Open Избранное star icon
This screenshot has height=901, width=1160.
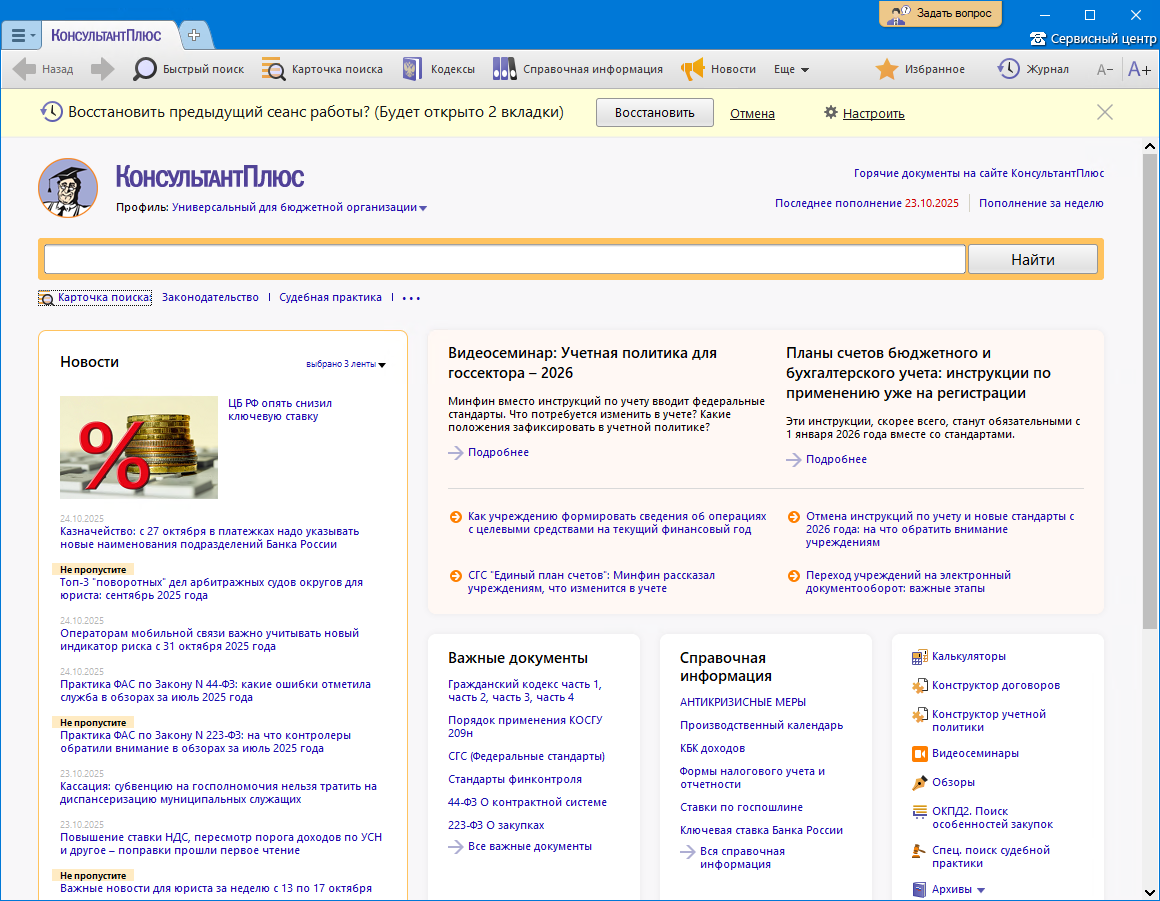[x=886, y=69]
